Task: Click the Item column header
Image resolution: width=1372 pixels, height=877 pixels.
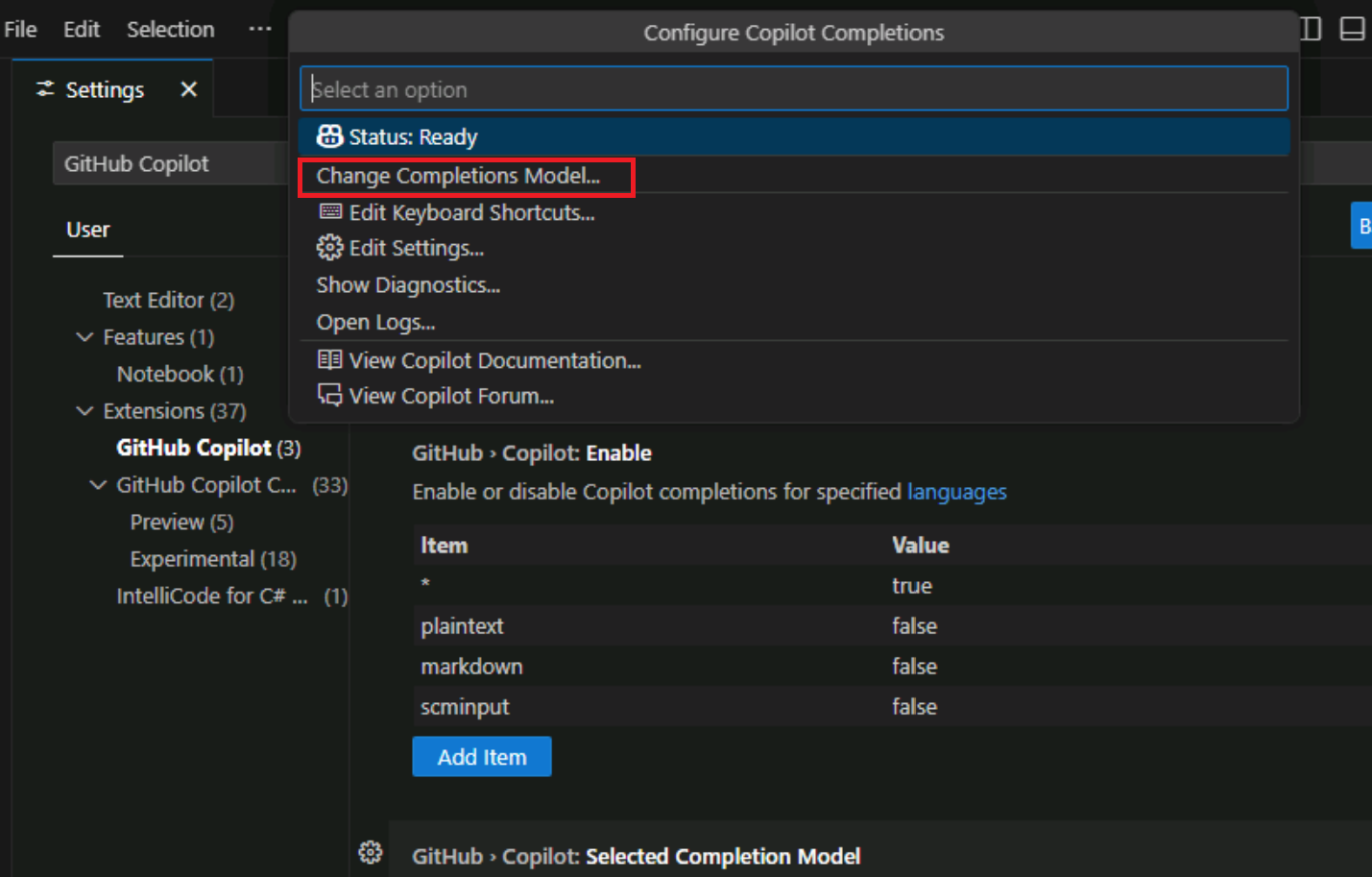Action: pyautogui.click(x=445, y=545)
